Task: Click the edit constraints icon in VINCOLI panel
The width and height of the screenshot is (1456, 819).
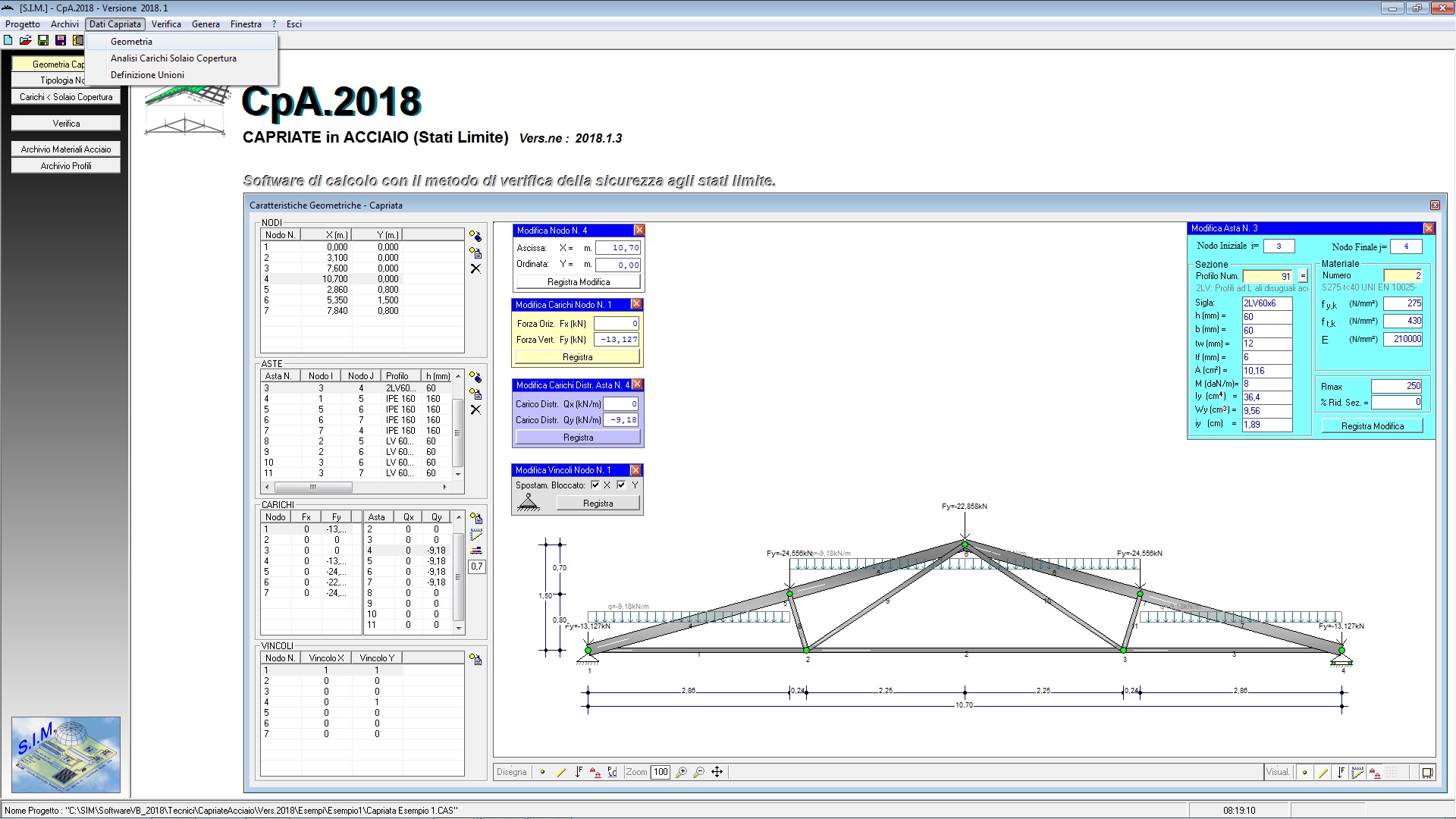Action: pyautogui.click(x=475, y=660)
